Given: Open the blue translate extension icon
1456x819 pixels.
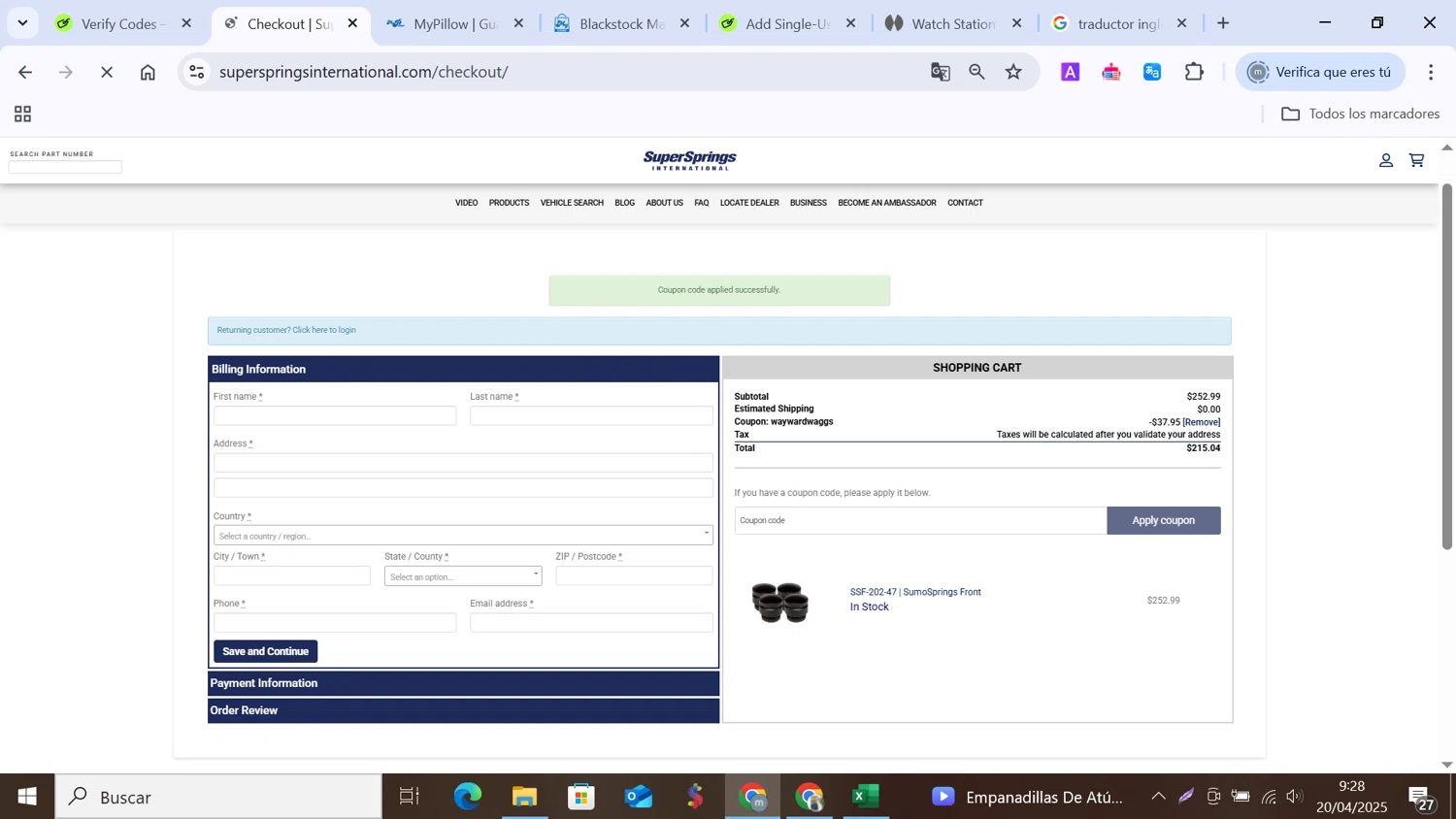Looking at the screenshot, I should [x=1152, y=72].
